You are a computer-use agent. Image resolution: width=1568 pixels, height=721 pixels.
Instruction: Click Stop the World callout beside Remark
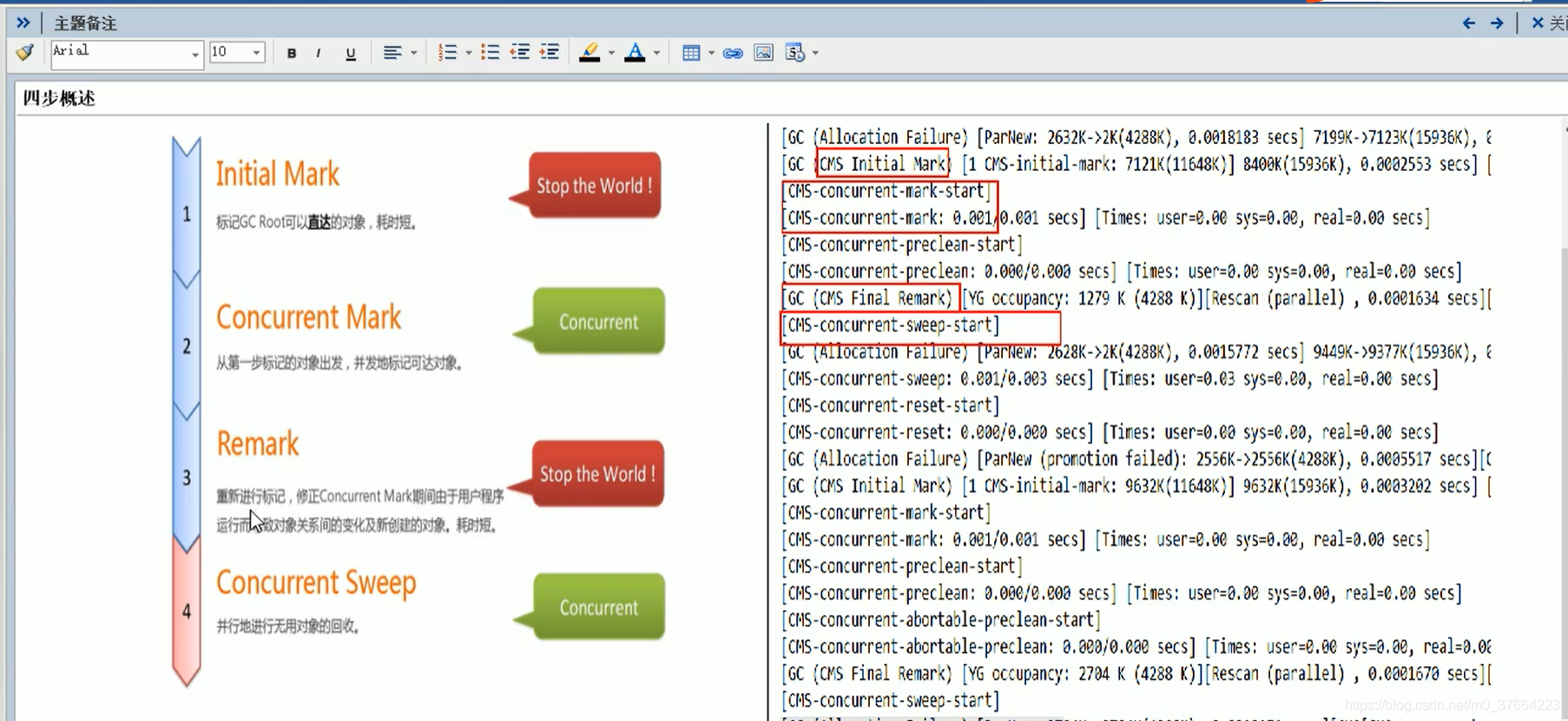597,474
